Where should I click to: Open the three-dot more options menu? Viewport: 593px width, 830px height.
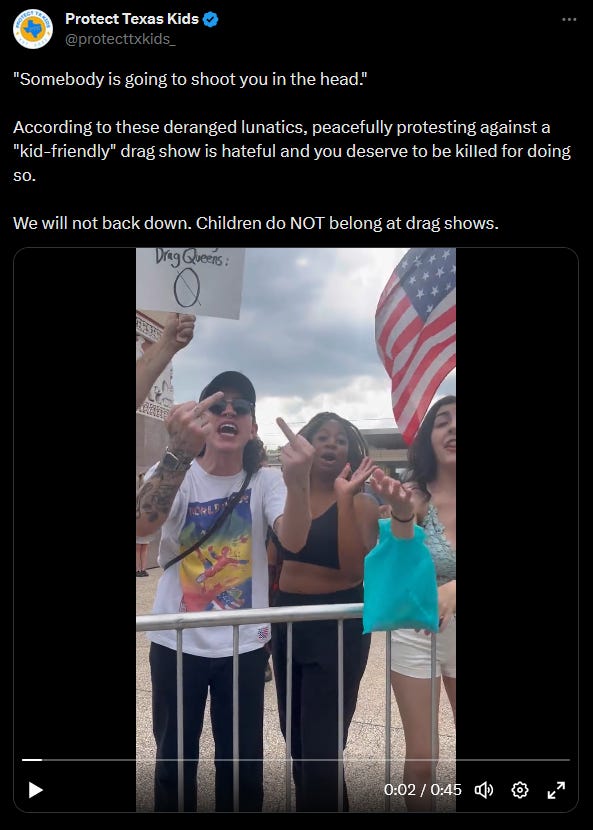click(x=569, y=19)
